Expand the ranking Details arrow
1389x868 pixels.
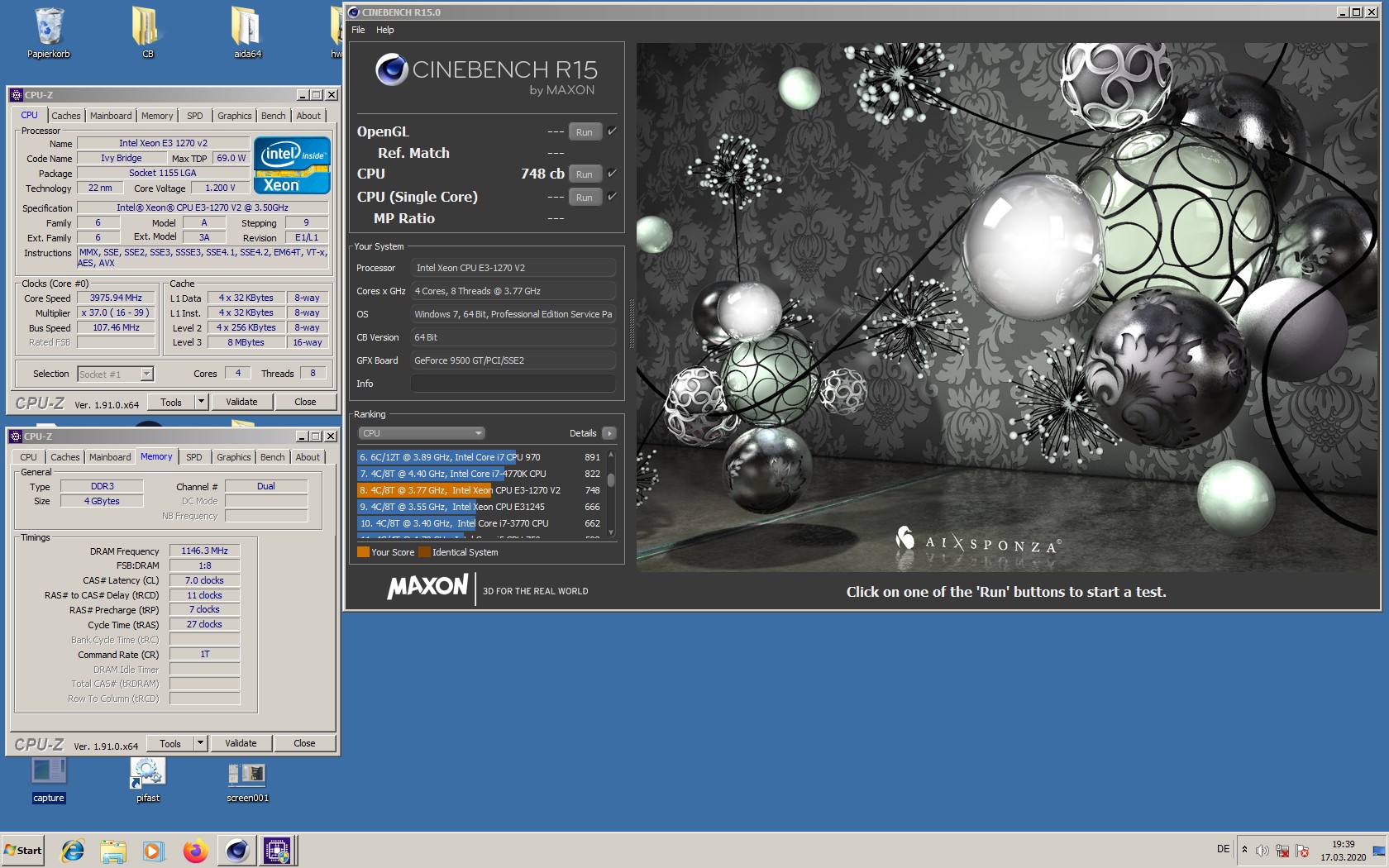[x=609, y=433]
